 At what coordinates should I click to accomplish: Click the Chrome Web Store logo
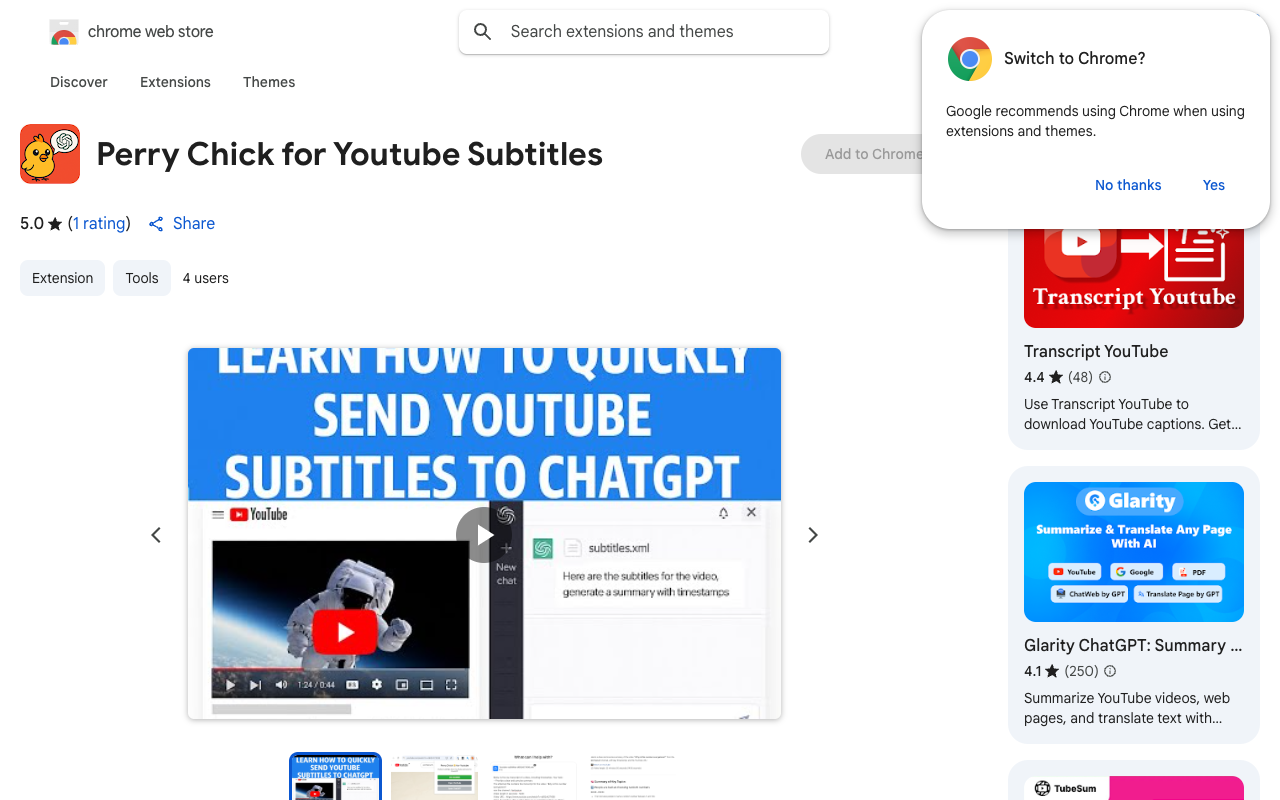click(x=64, y=32)
